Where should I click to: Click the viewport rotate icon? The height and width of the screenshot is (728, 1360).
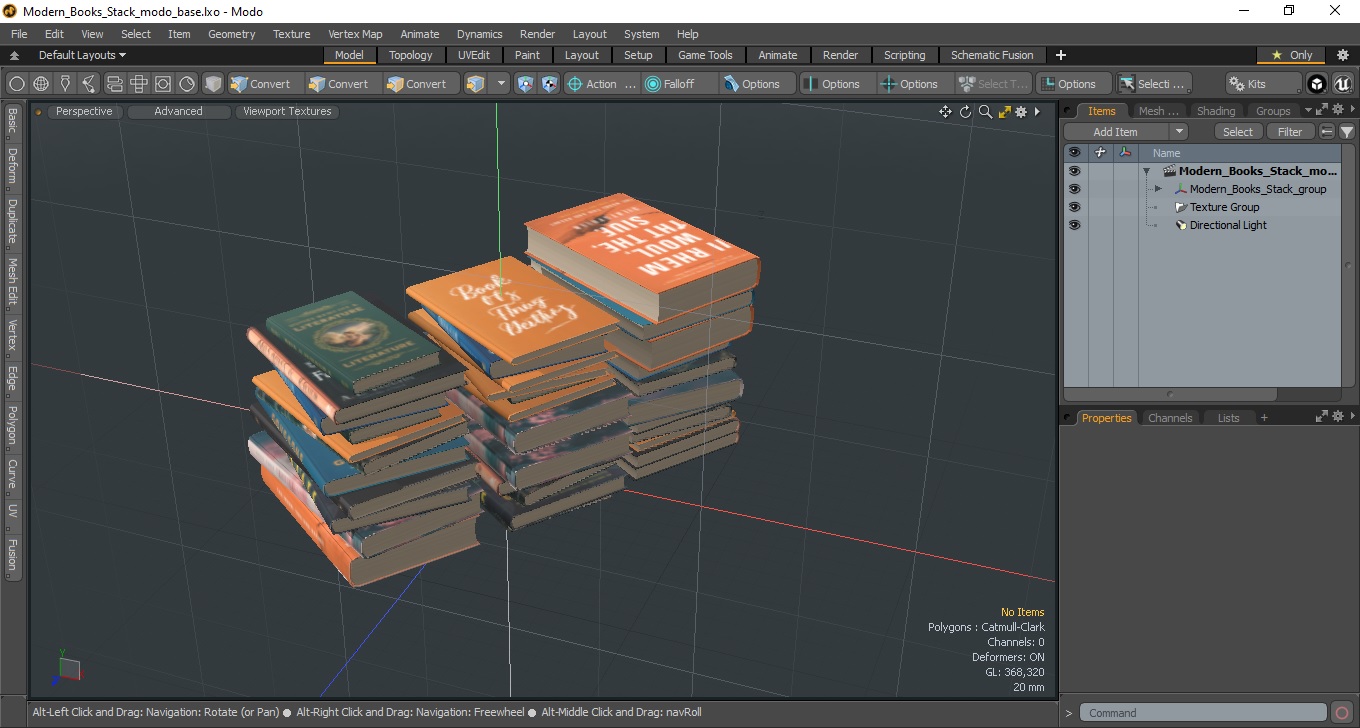click(966, 112)
